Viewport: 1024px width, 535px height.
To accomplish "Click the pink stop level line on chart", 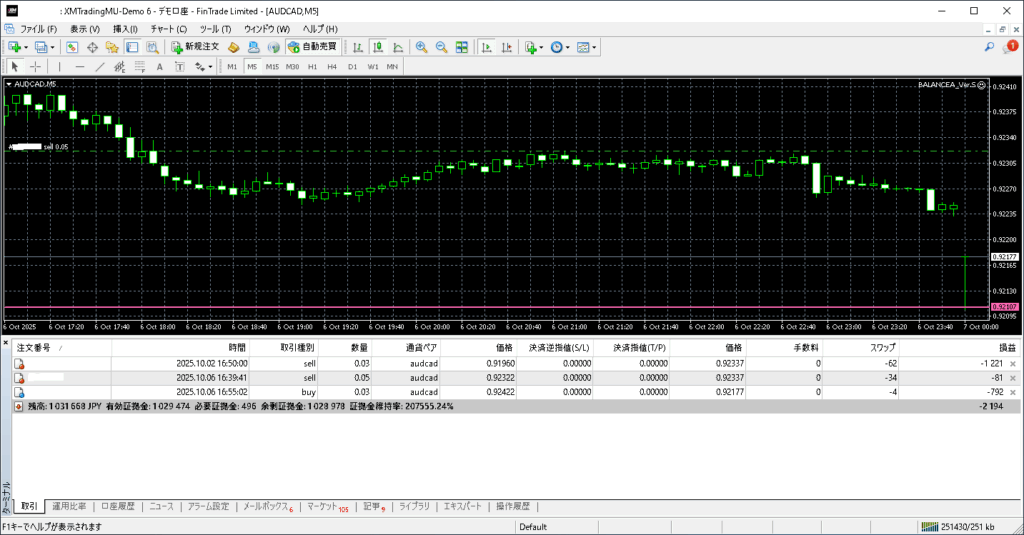I will [x=500, y=306].
